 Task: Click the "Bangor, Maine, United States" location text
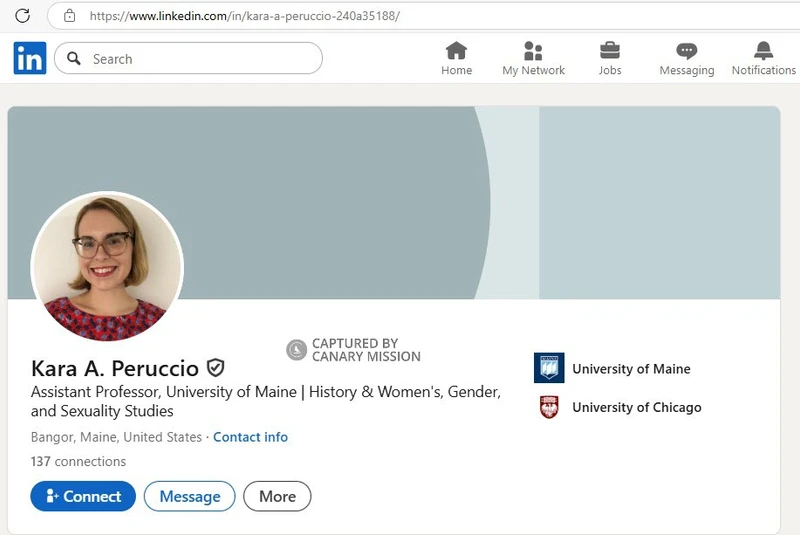point(116,437)
